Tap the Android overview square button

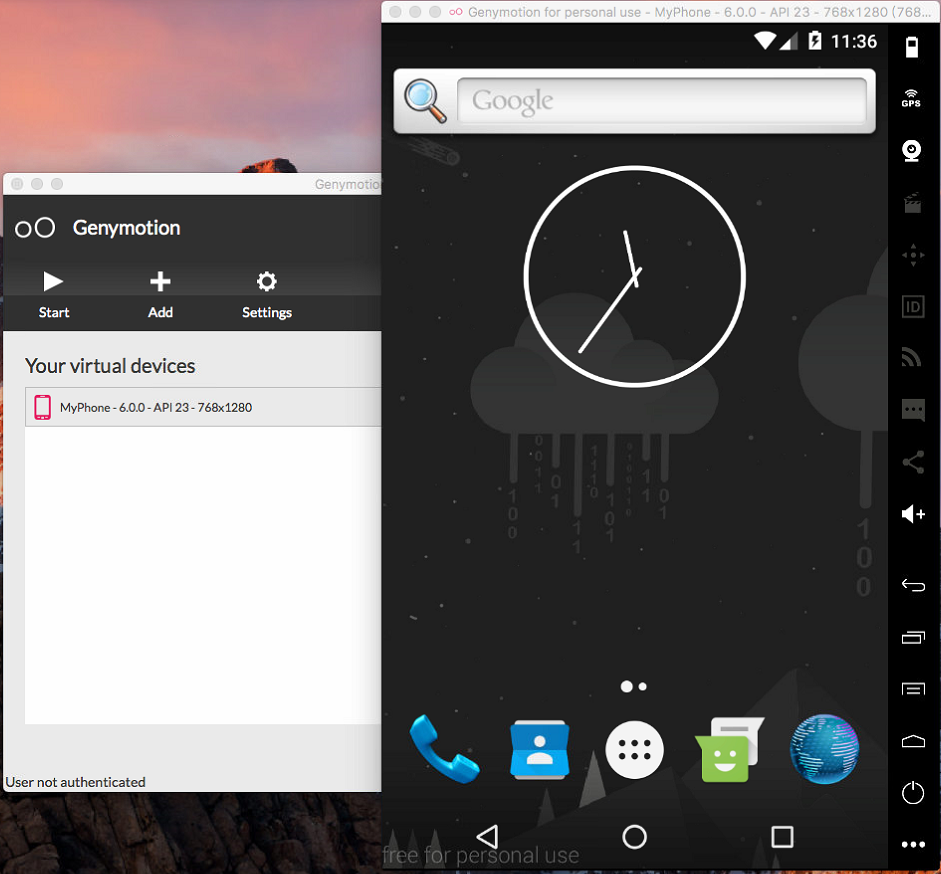782,837
